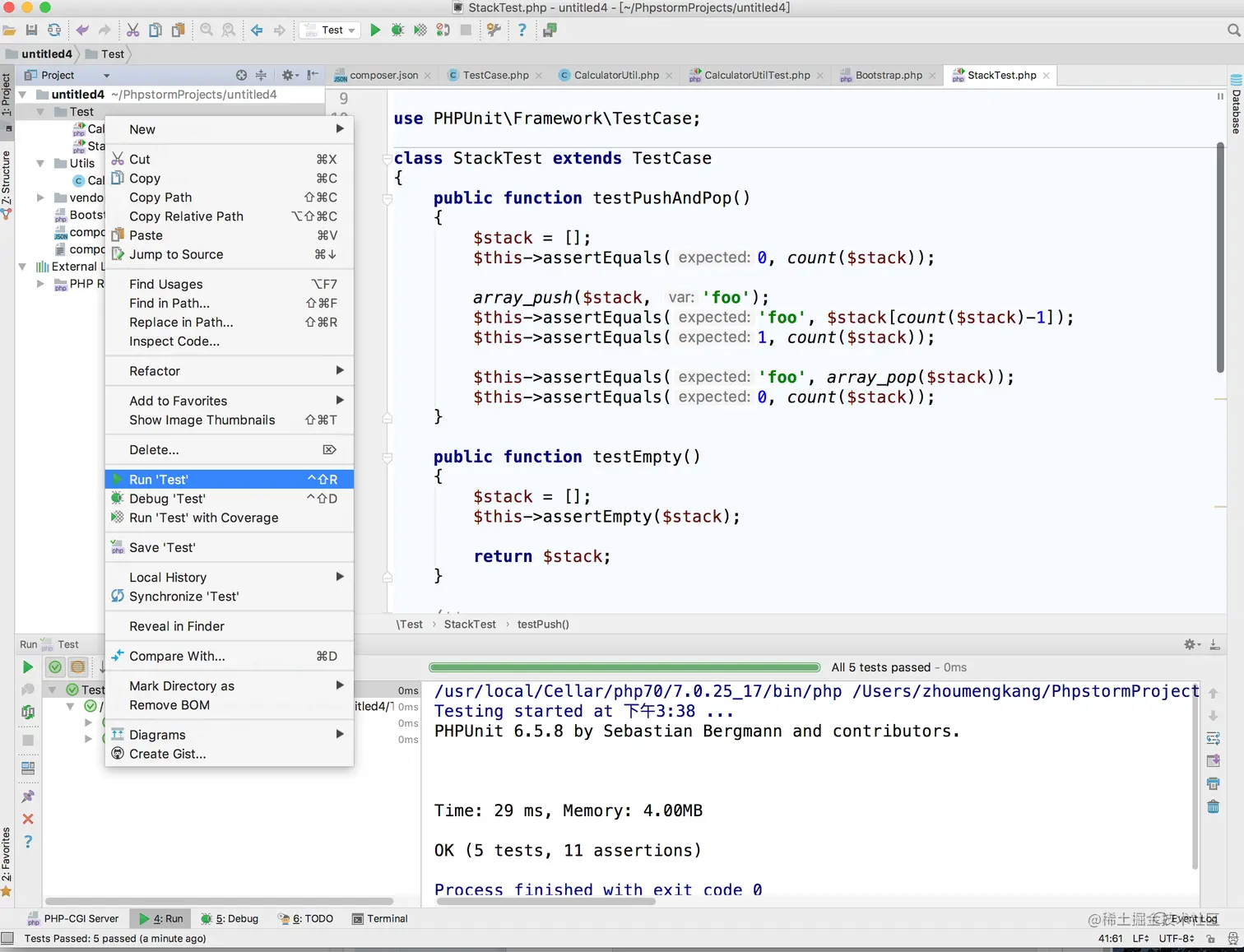The height and width of the screenshot is (952, 1244).
Task: Click the Cut scissors toolbar icon
Action: 132,30
